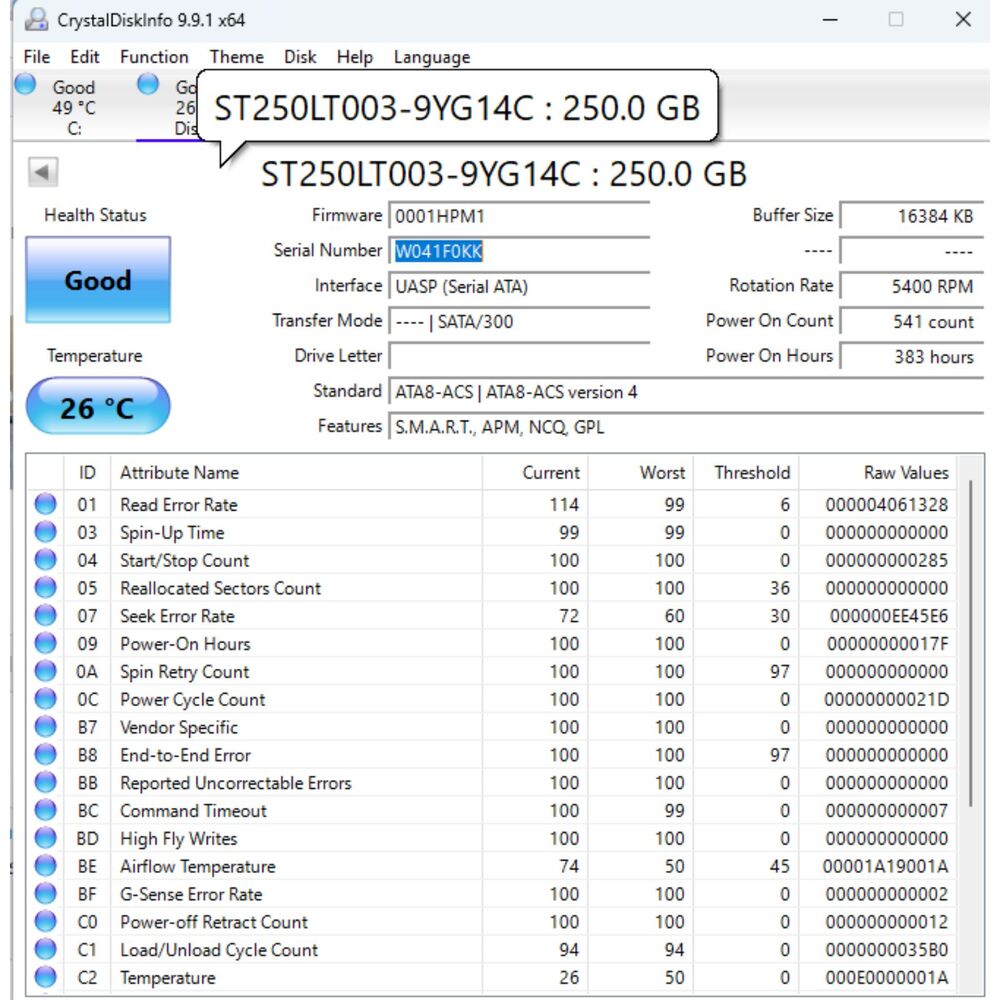Click raw value 00001A19001A
The width and height of the screenshot is (1000, 1000).
(885, 866)
